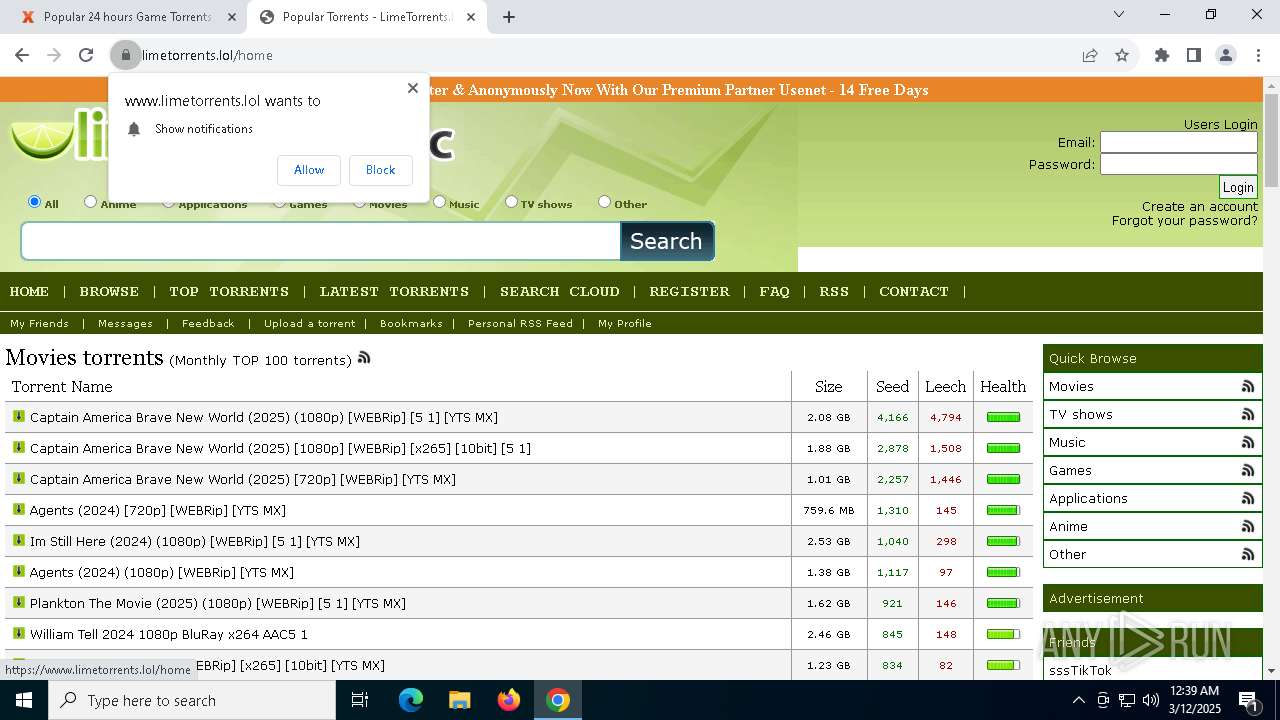Click the page vertical scrollbar thumb
This screenshot has width=1280, height=720.
click(x=1271, y=140)
